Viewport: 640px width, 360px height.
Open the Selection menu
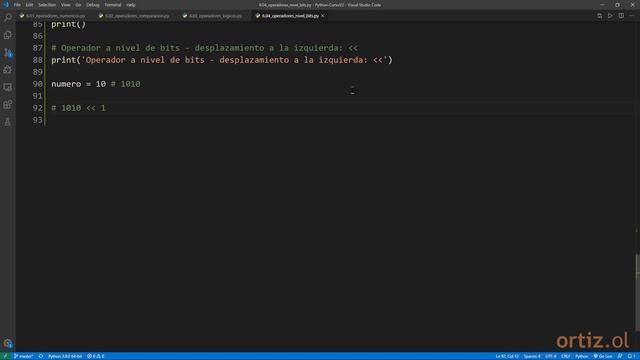tap(47, 5)
